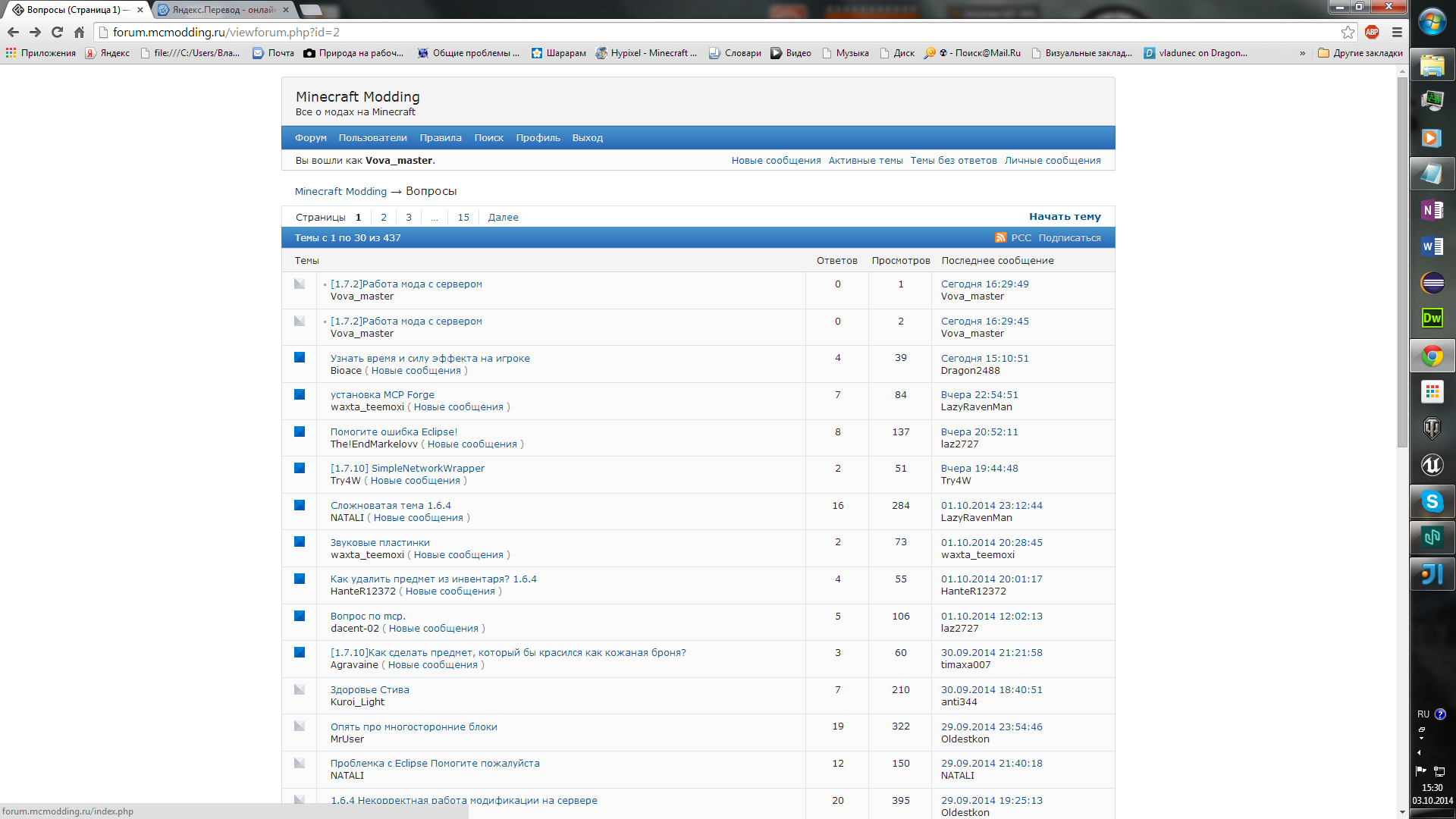This screenshot has width=1456, height=819.
Task: Open the Другие закладки bookmarks folder
Action: [1360, 53]
